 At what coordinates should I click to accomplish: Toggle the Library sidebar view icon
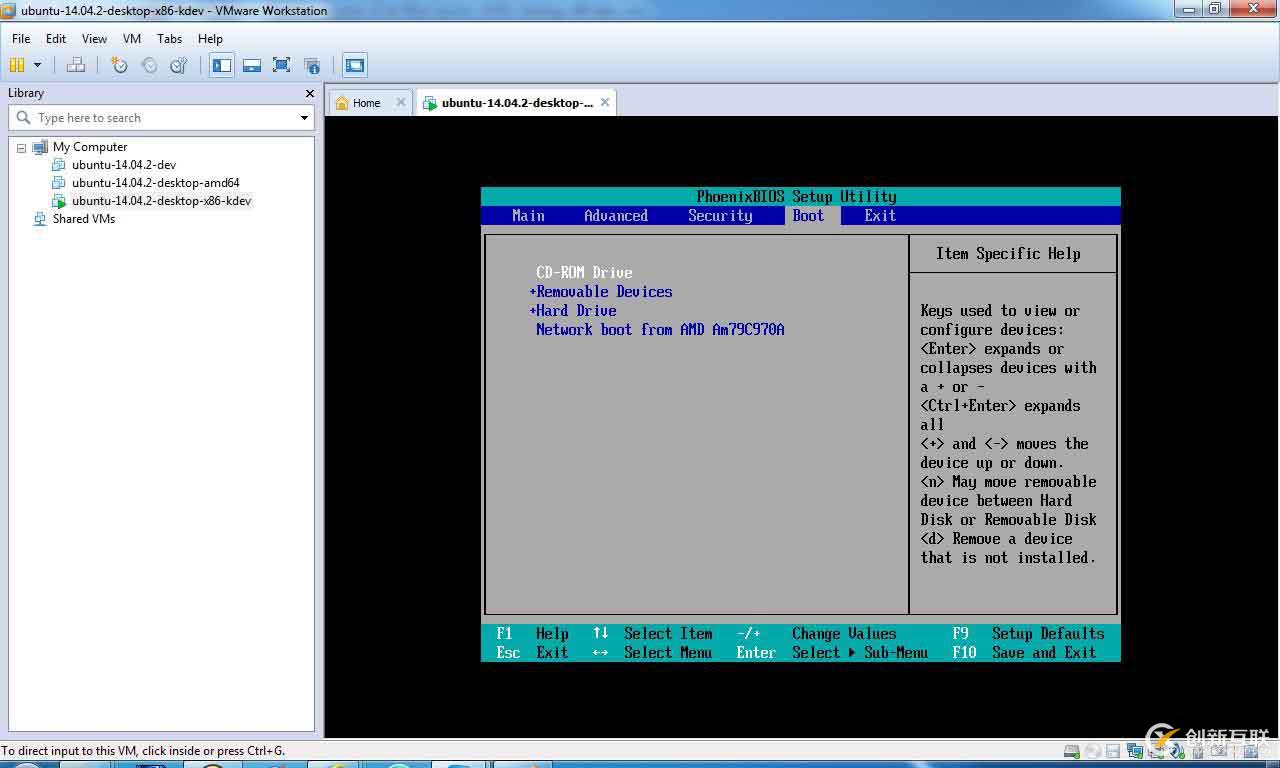[x=222, y=65]
